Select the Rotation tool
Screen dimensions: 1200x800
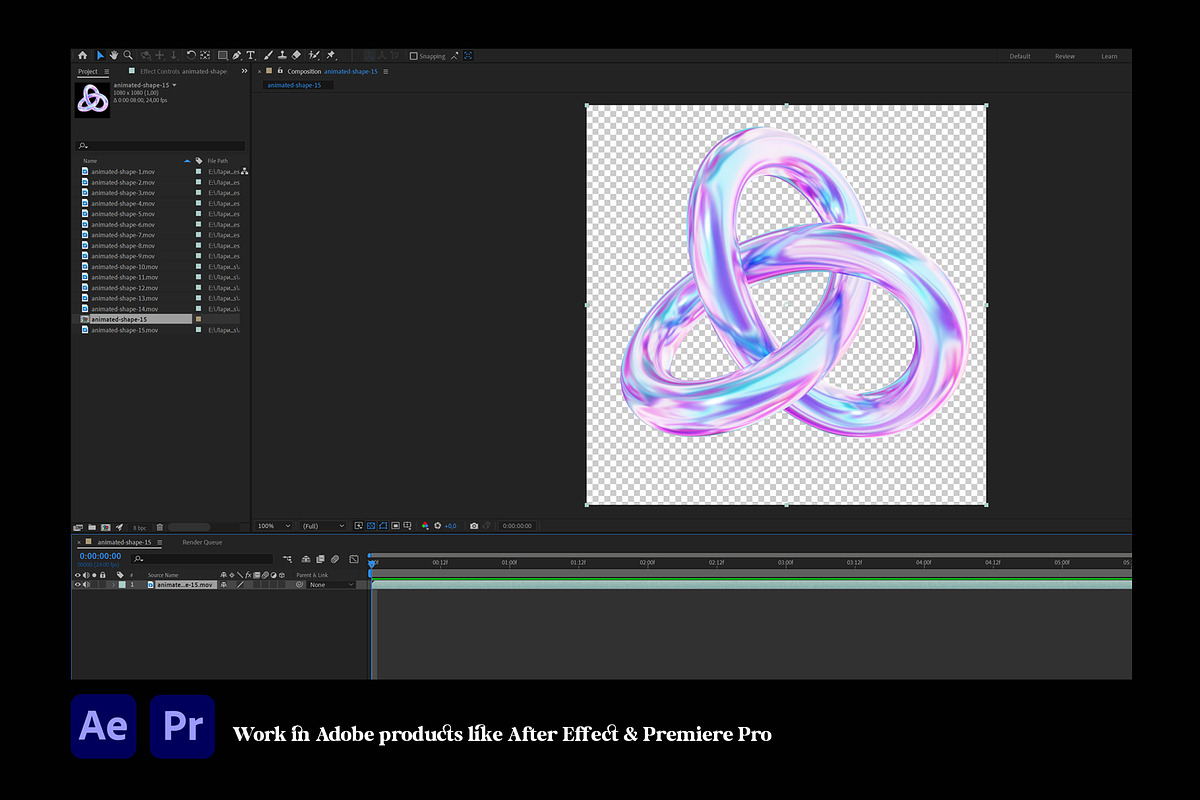191,55
